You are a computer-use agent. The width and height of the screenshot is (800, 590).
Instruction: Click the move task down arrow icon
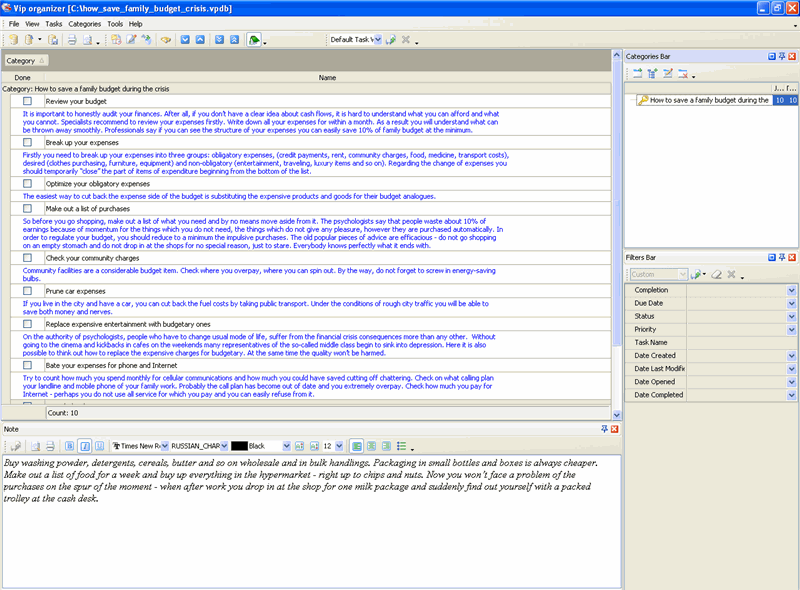[185, 40]
